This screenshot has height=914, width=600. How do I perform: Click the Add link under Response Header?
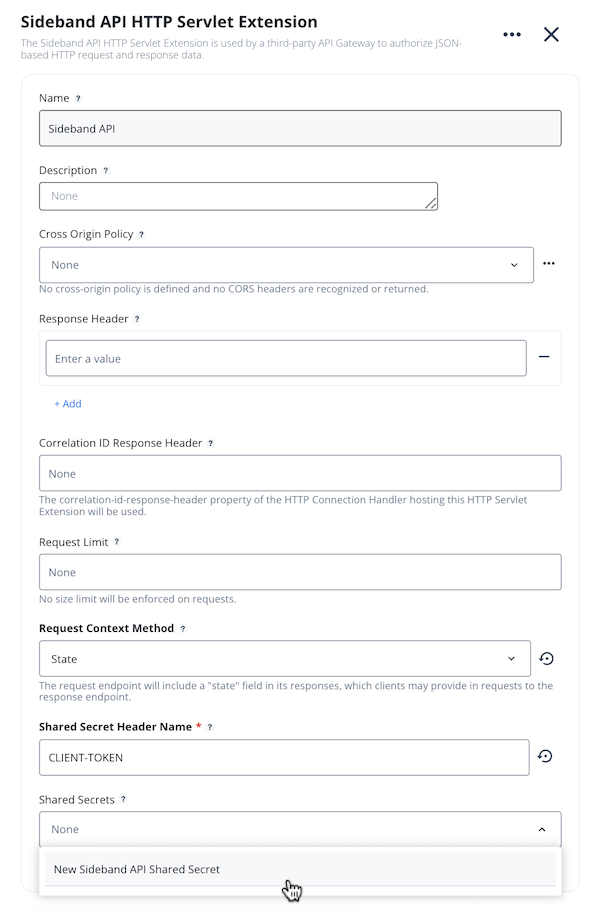pyautogui.click(x=67, y=403)
